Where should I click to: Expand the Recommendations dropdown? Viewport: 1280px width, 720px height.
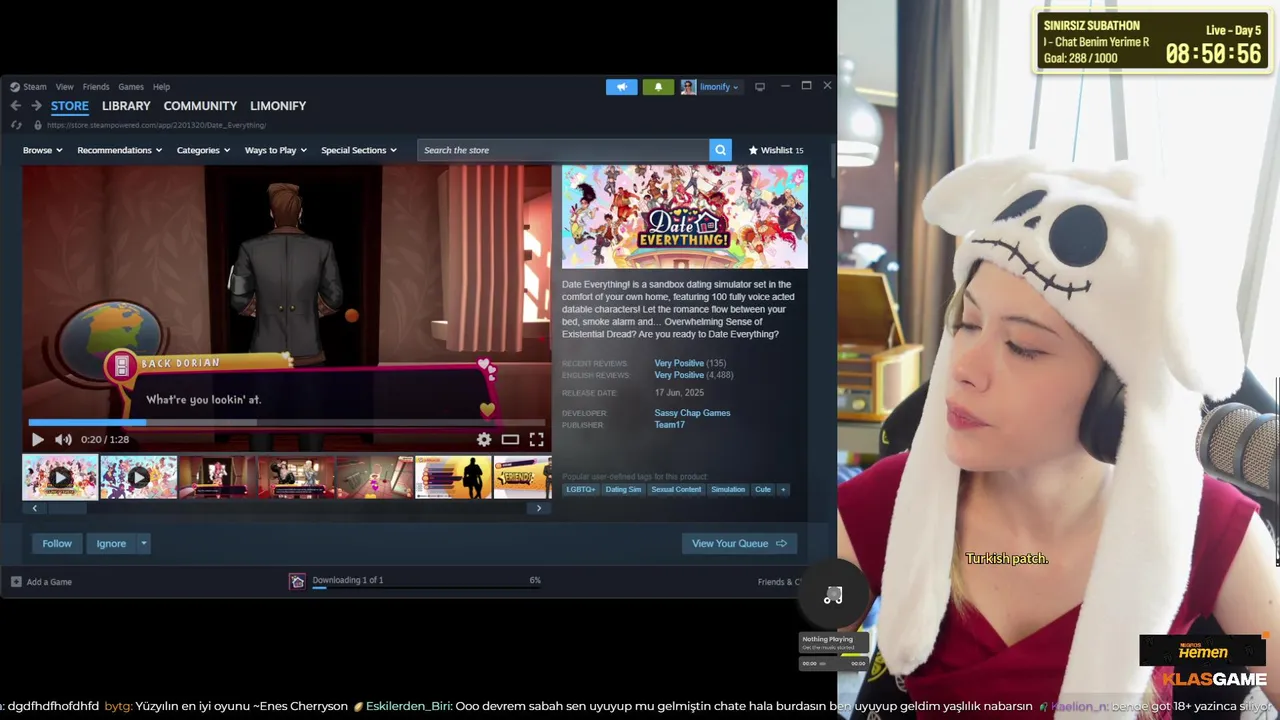pyautogui.click(x=119, y=150)
